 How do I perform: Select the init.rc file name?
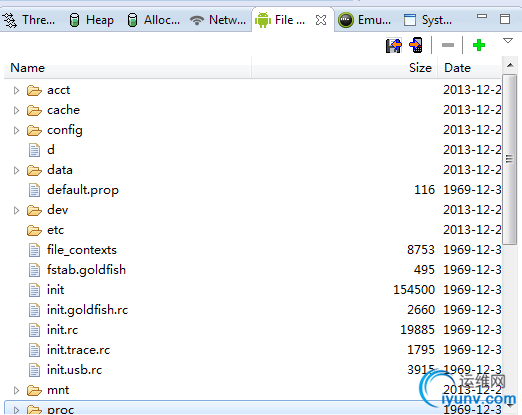(62, 330)
